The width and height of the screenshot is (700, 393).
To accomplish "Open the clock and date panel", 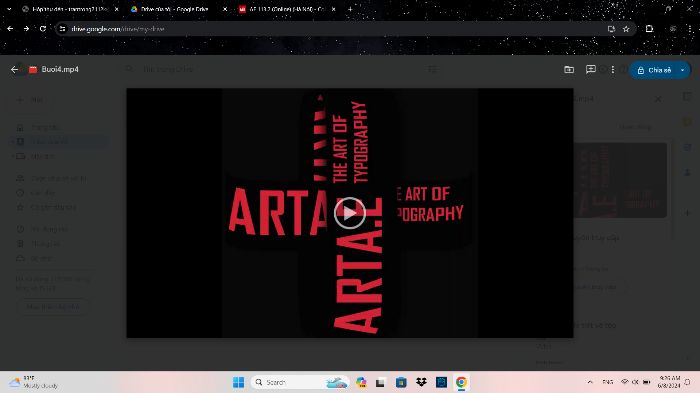I will [x=668, y=382].
